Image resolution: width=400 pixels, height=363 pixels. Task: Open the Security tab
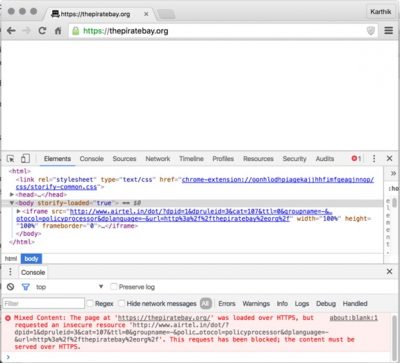[x=294, y=159]
